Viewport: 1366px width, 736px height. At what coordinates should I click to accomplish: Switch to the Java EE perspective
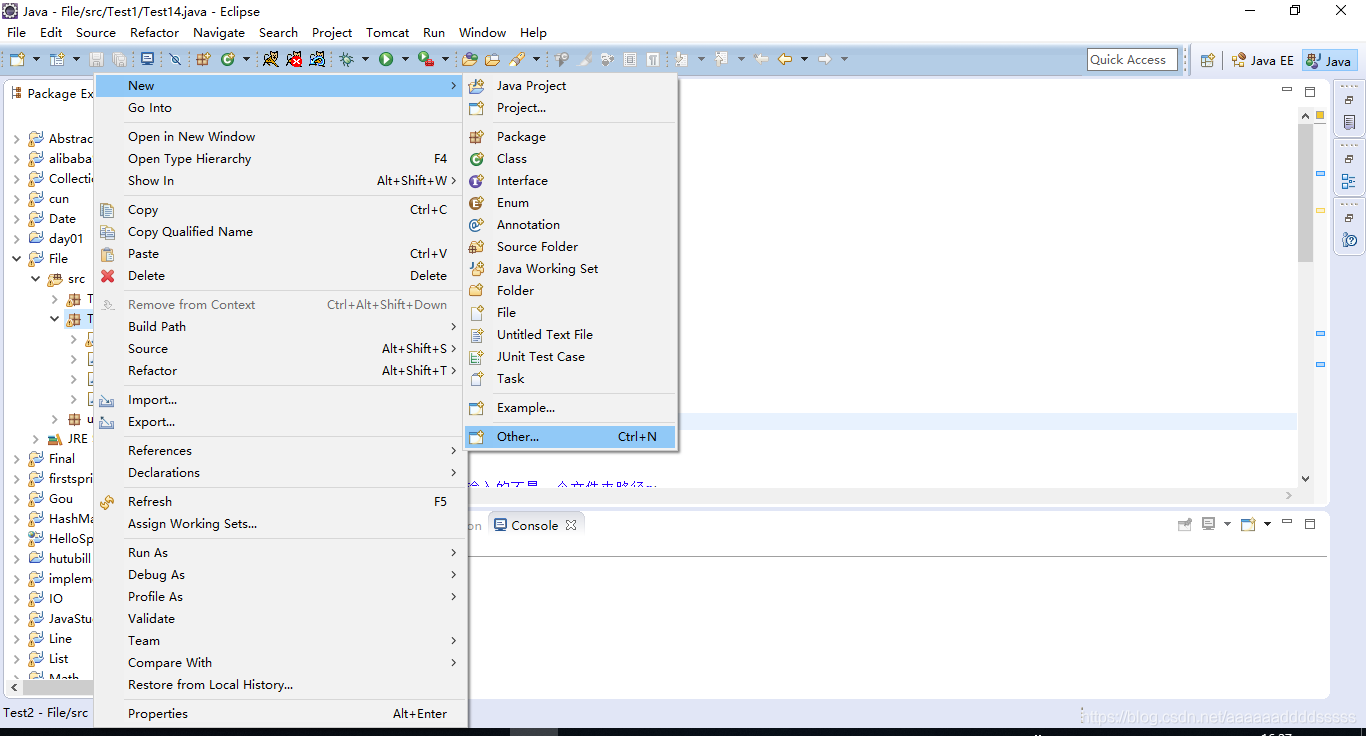(1262, 60)
